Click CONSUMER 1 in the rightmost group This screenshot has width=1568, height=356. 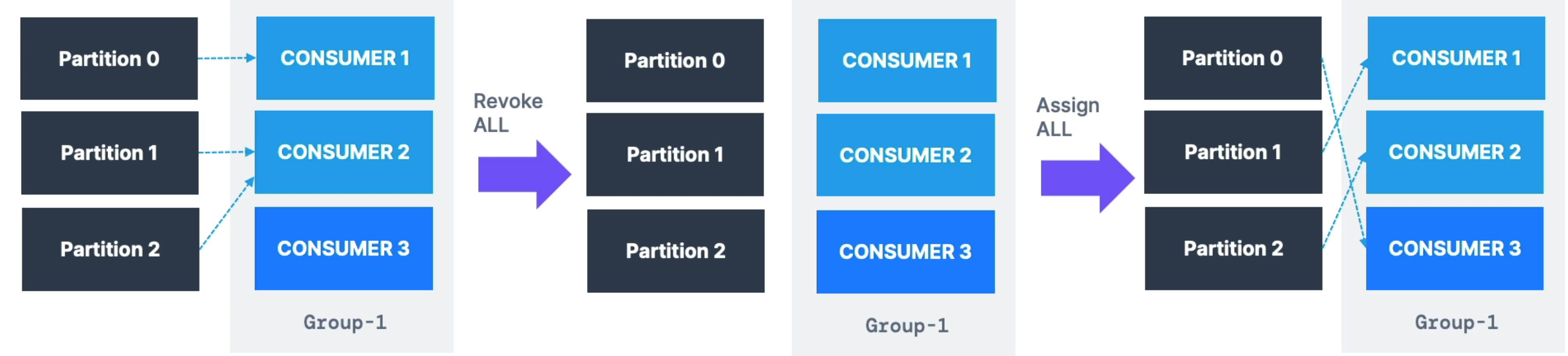(1456, 58)
